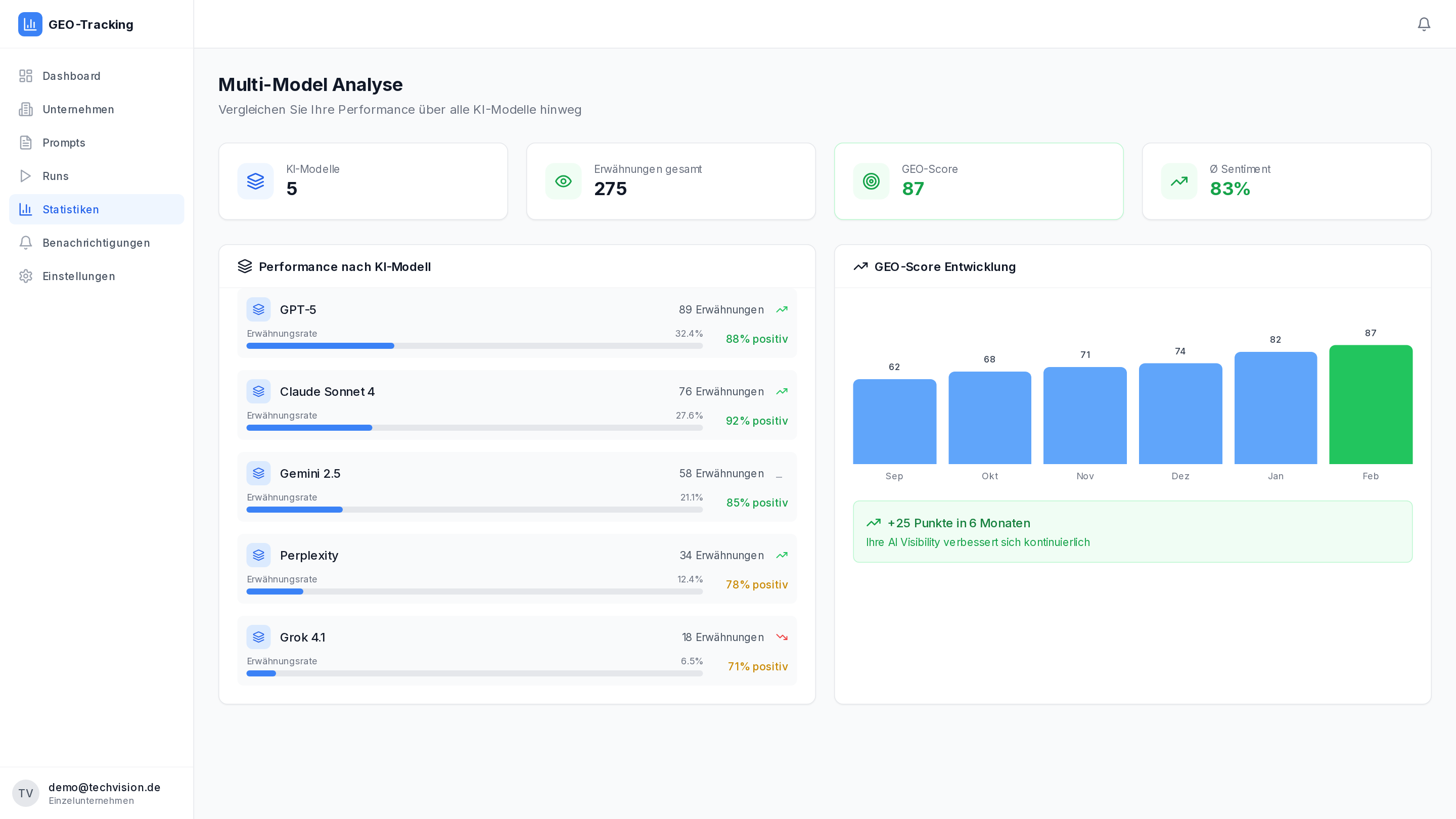Viewport: 1456px width, 819px height.
Task: Click the target icon in GEO-Score card
Action: (x=871, y=181)
